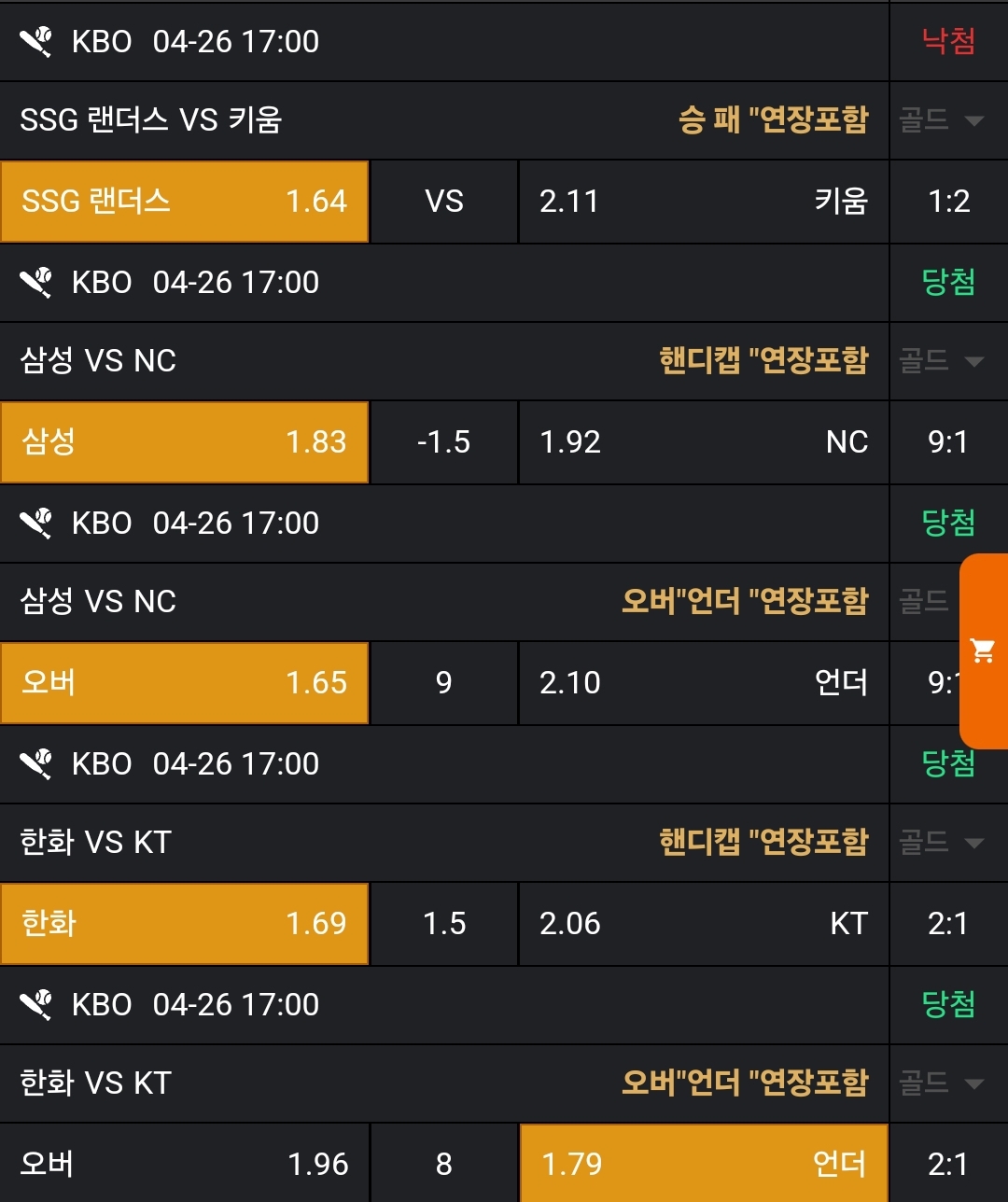The height and width of the screenshot is (1202, 1008).
Task: Pick NC at odds 1.92
Action: [704, 442]
